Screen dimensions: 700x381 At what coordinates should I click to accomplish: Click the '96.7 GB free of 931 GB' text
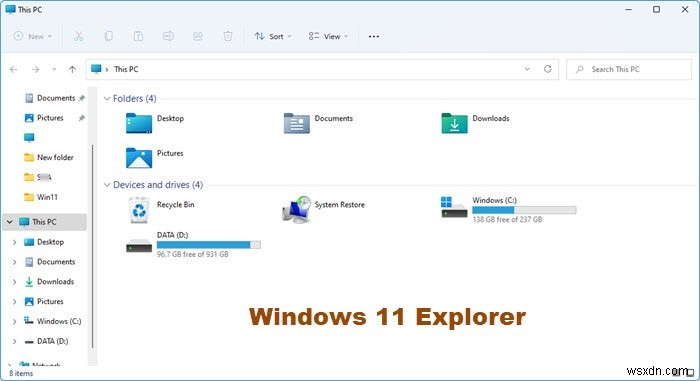pyautogui.click(x=192, y=254)
